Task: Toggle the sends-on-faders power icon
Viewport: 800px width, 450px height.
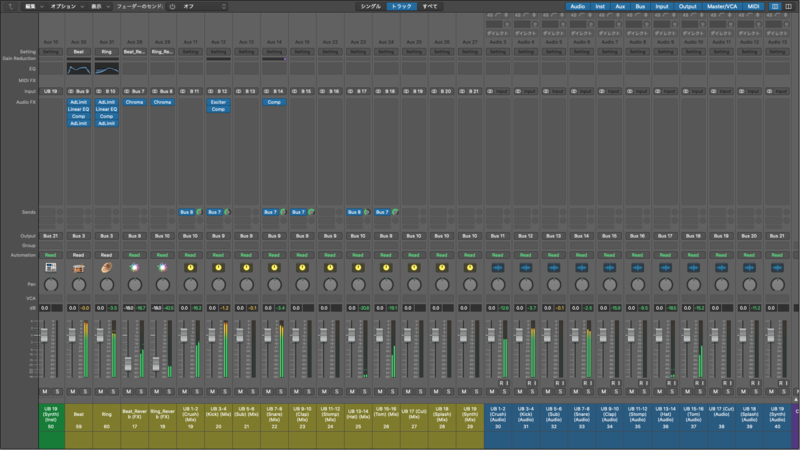Action: [x=172, y=7]
